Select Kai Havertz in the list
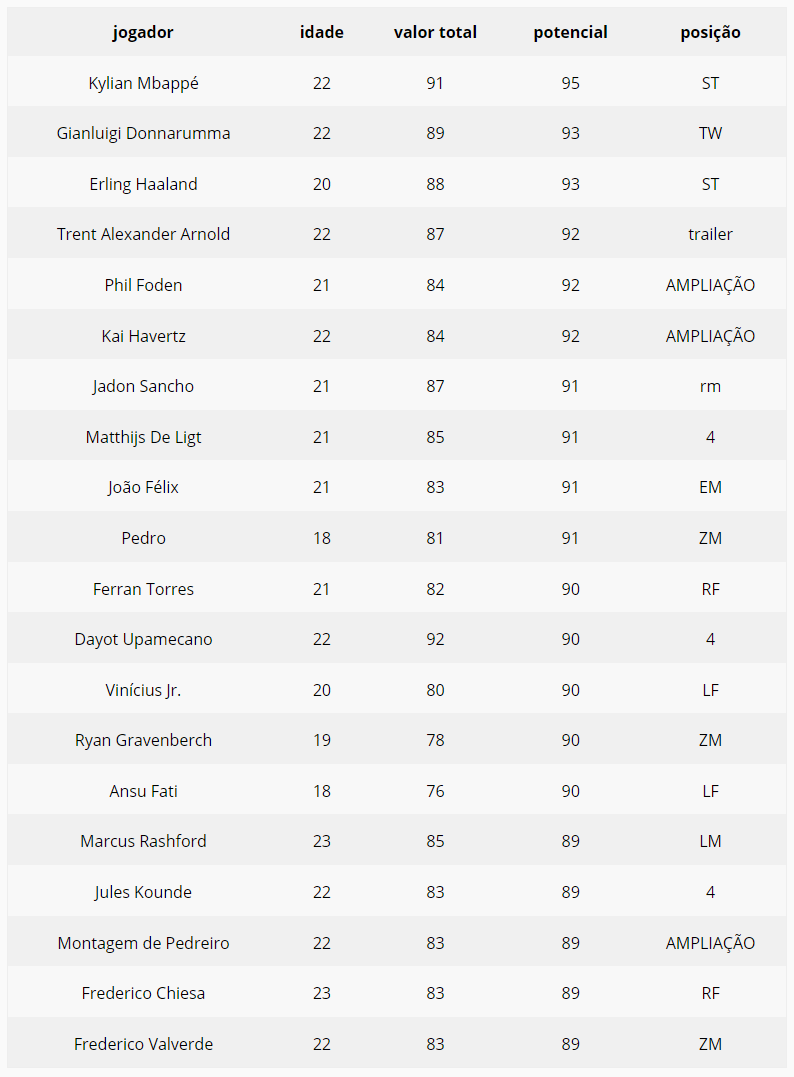This screenshot has height=1077, width=794. pyautogui.click(x=143, y=336)
